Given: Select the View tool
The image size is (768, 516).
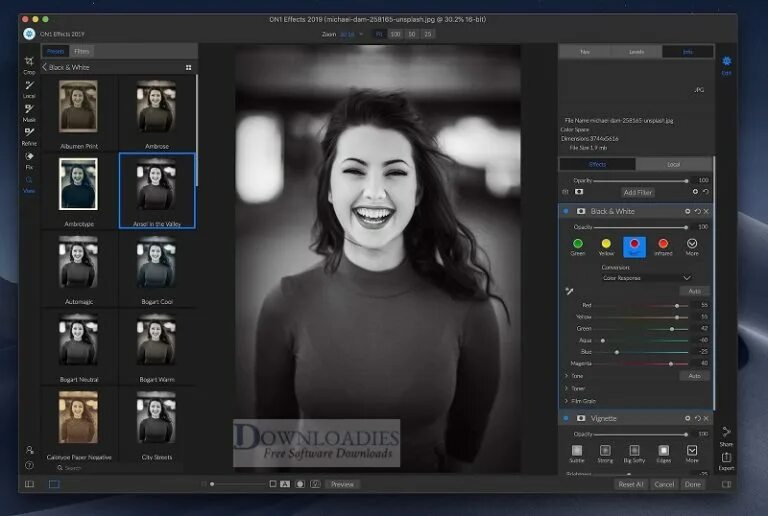Looking at the screenshot, I should coord(29,184).
